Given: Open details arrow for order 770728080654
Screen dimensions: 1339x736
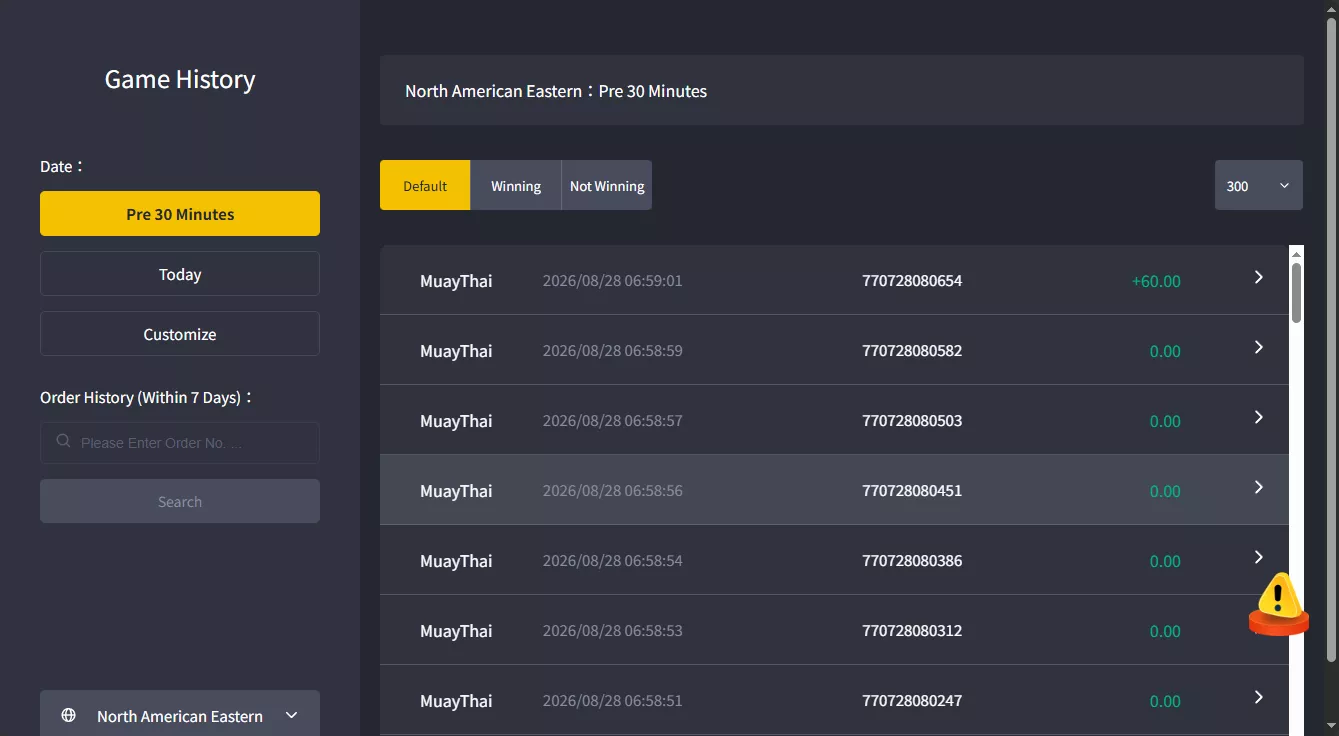Looking at the screenshot, I should [x=1259, y=277].
